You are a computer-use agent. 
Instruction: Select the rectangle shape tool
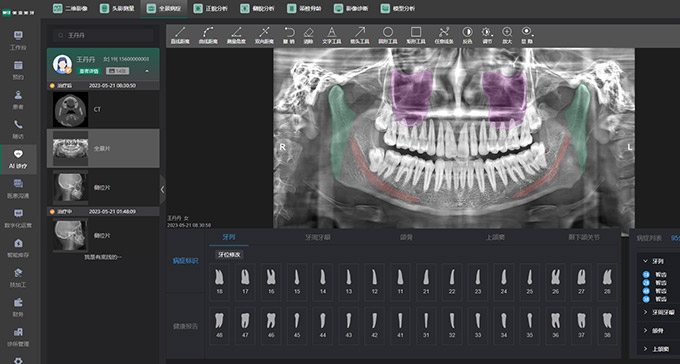pos(415,35)
